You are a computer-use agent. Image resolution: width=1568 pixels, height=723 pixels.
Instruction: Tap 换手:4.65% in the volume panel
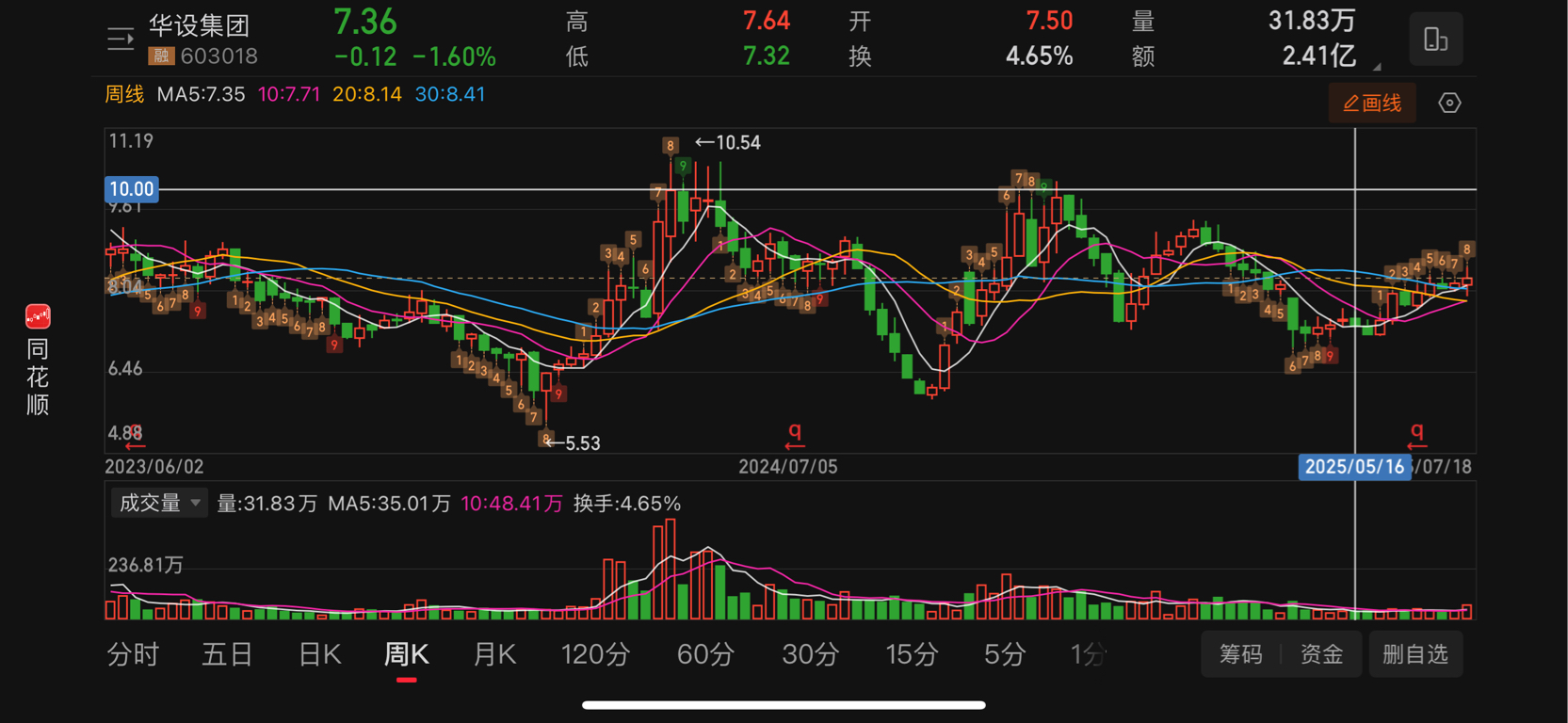tap(627, 504)
